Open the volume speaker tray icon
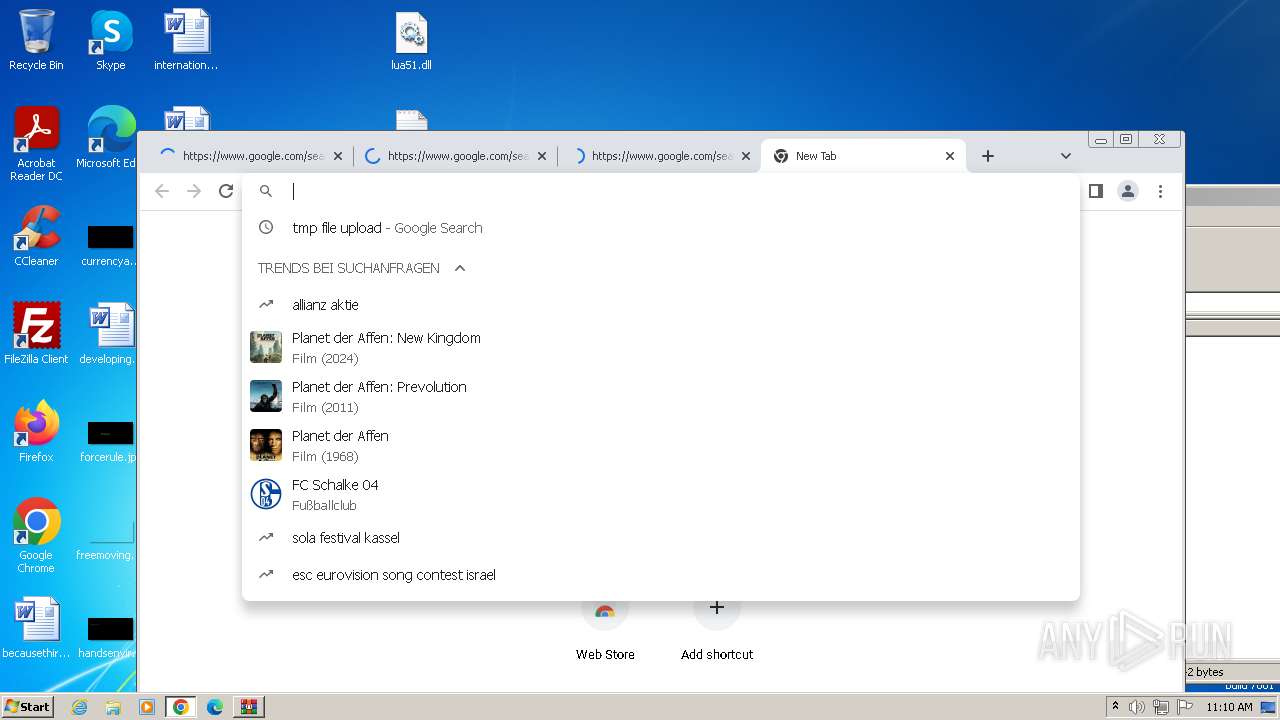1280x720 pixels. pos(1137,707)
